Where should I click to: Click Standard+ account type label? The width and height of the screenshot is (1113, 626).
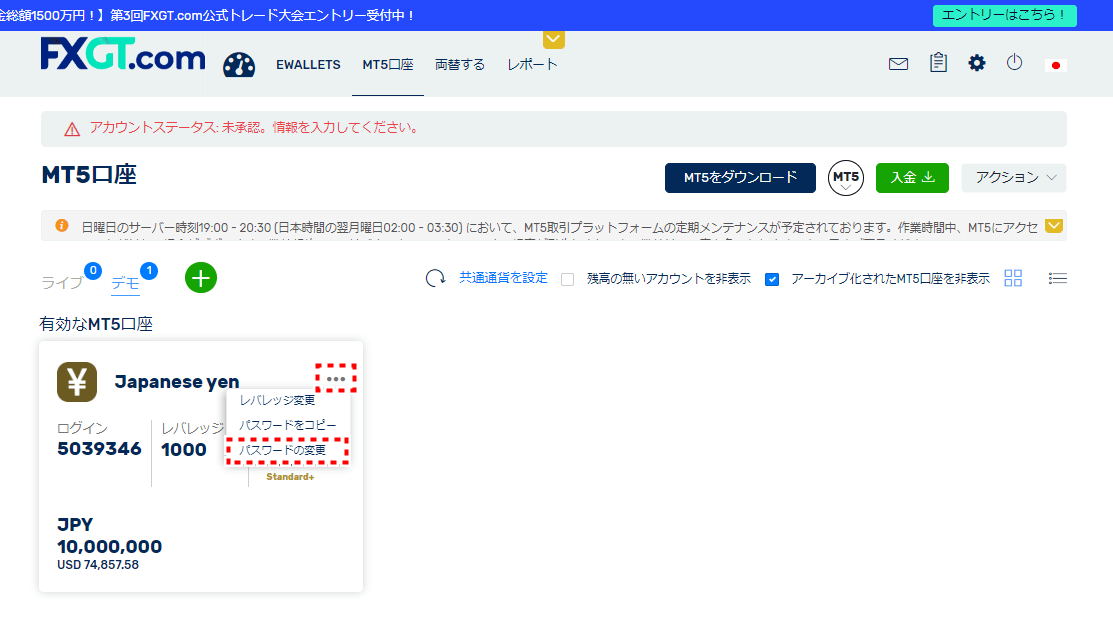(290, 477)
